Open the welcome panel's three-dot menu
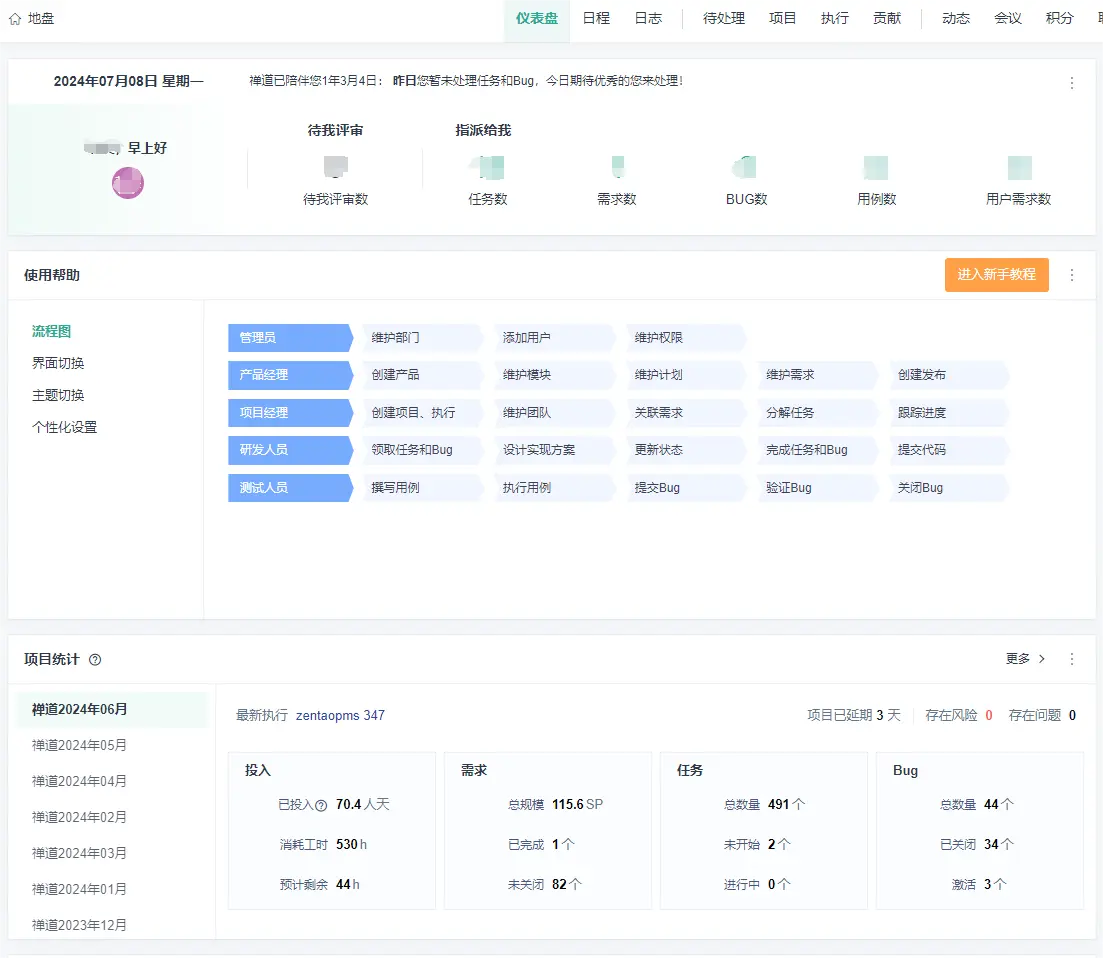The image size is (1103, 958). click(x=1071, y=83)
